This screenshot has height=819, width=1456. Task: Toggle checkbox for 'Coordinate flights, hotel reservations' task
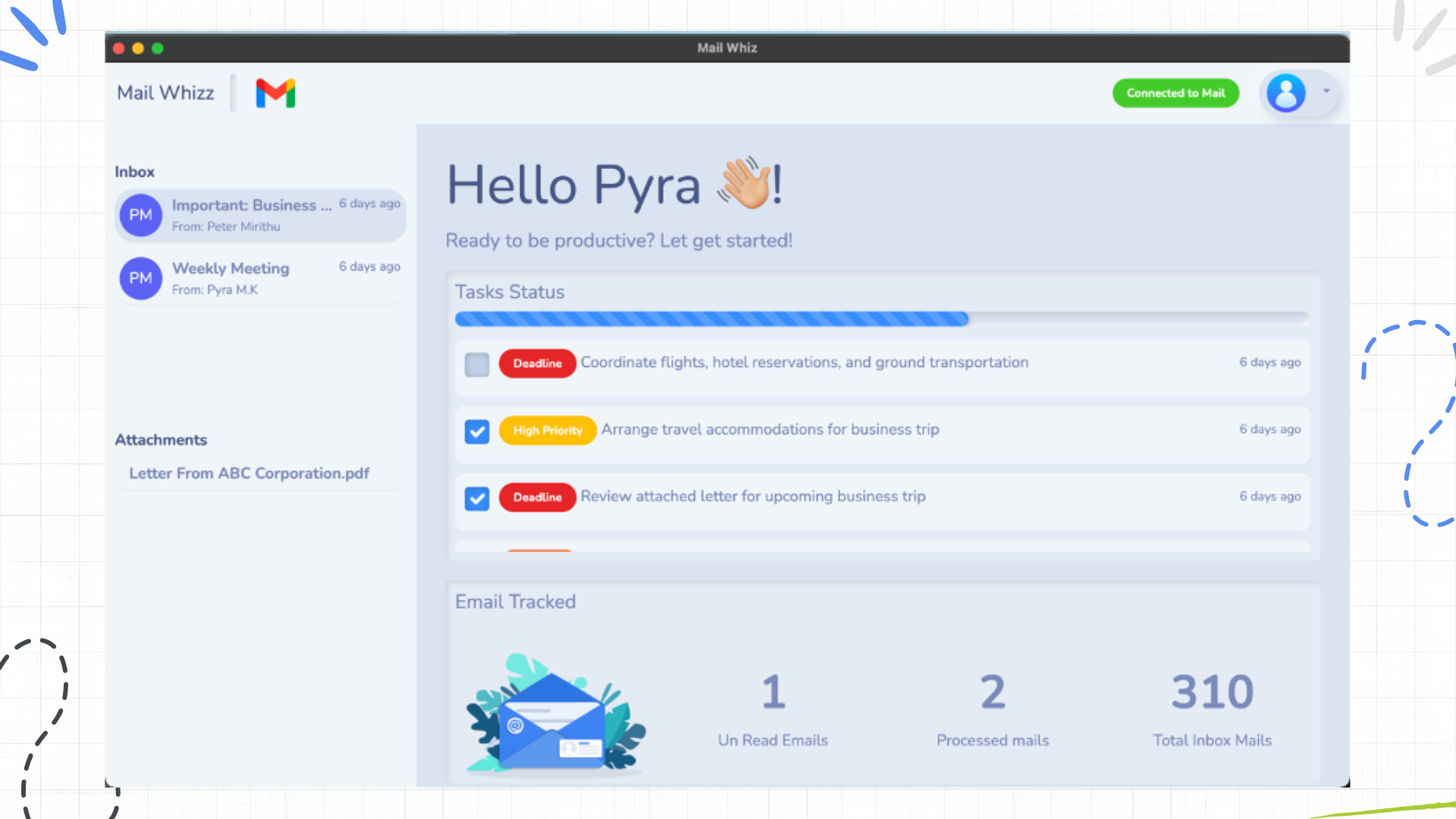tap(477, 363)
